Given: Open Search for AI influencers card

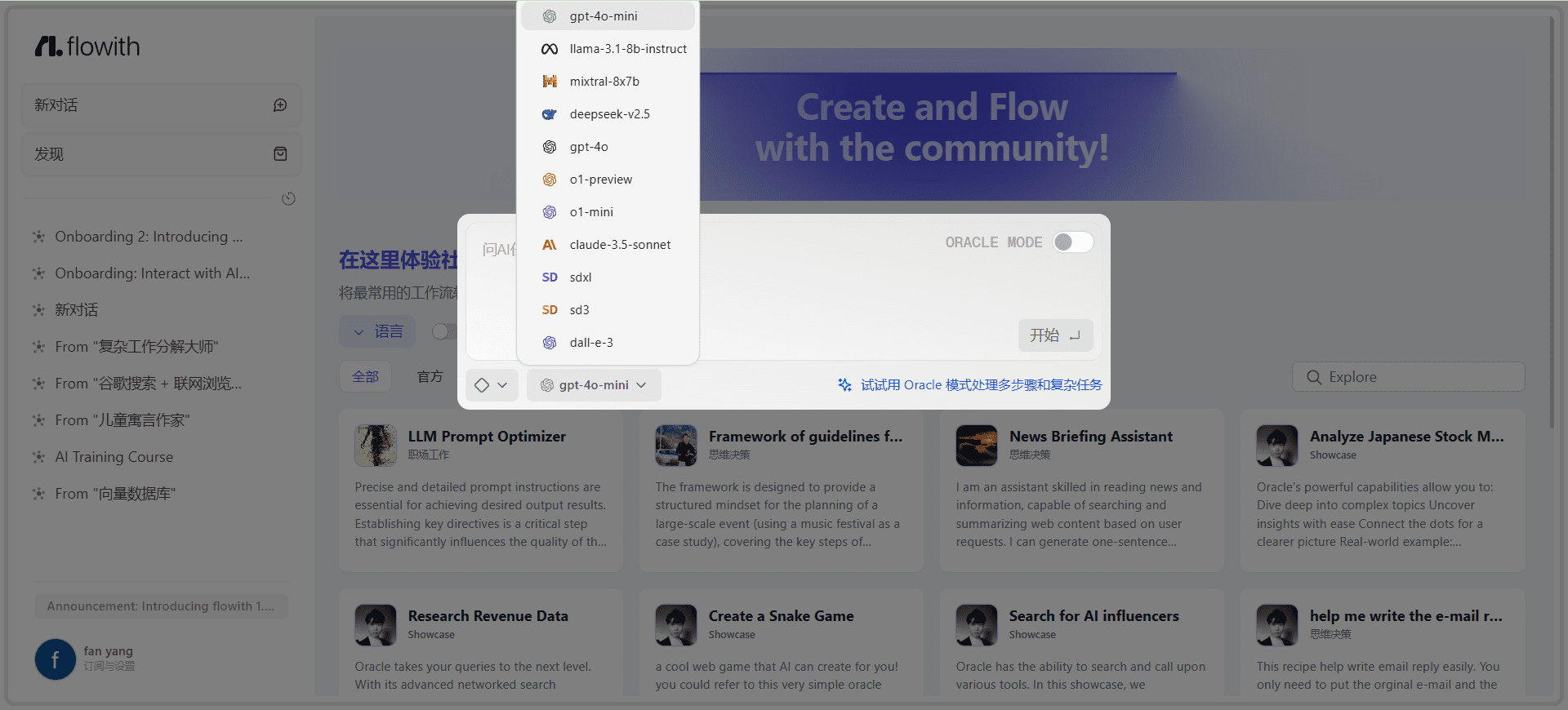Looking at the screenshot, I should coord(1082,643).
